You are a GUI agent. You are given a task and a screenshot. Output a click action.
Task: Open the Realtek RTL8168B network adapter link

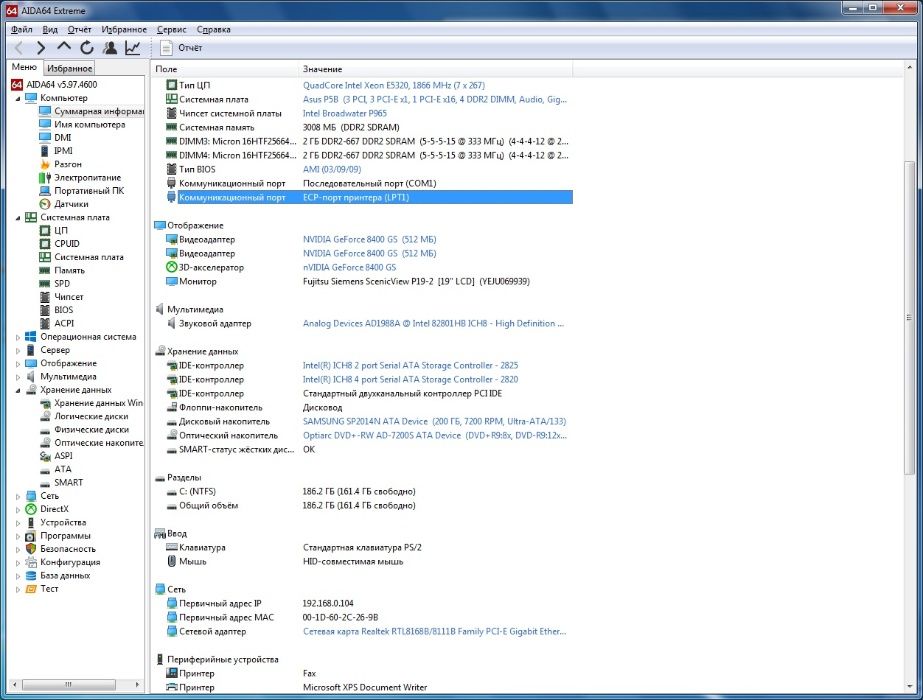click(434, 632)
